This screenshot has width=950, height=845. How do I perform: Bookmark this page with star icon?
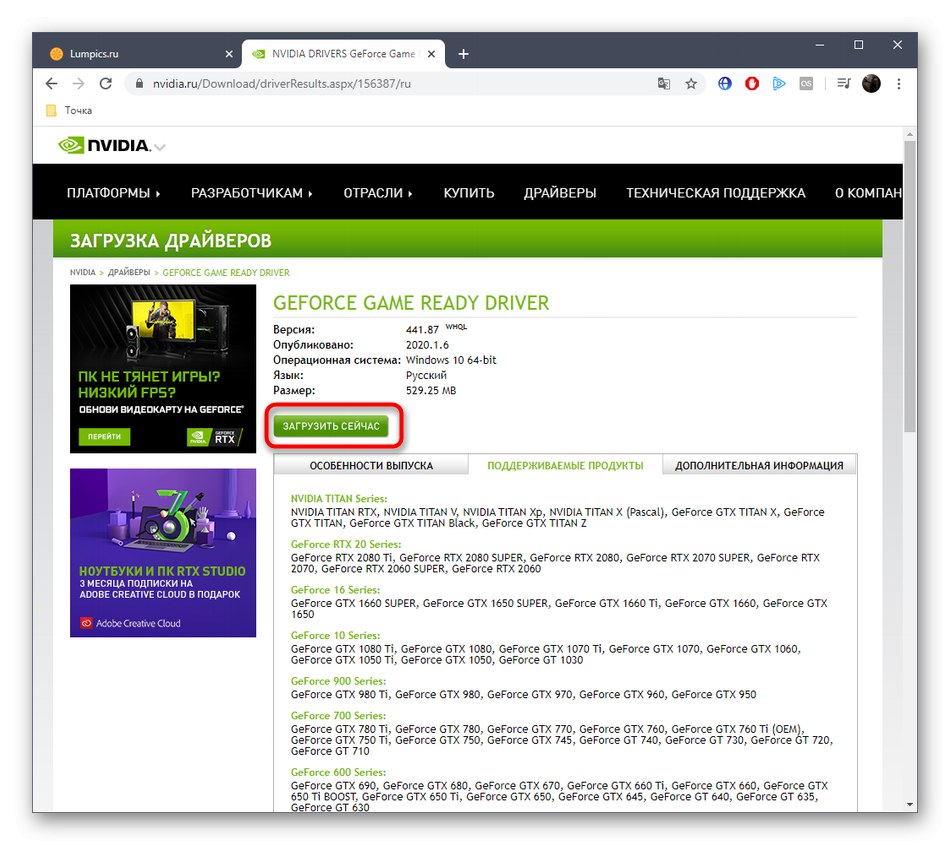[691, 84]
